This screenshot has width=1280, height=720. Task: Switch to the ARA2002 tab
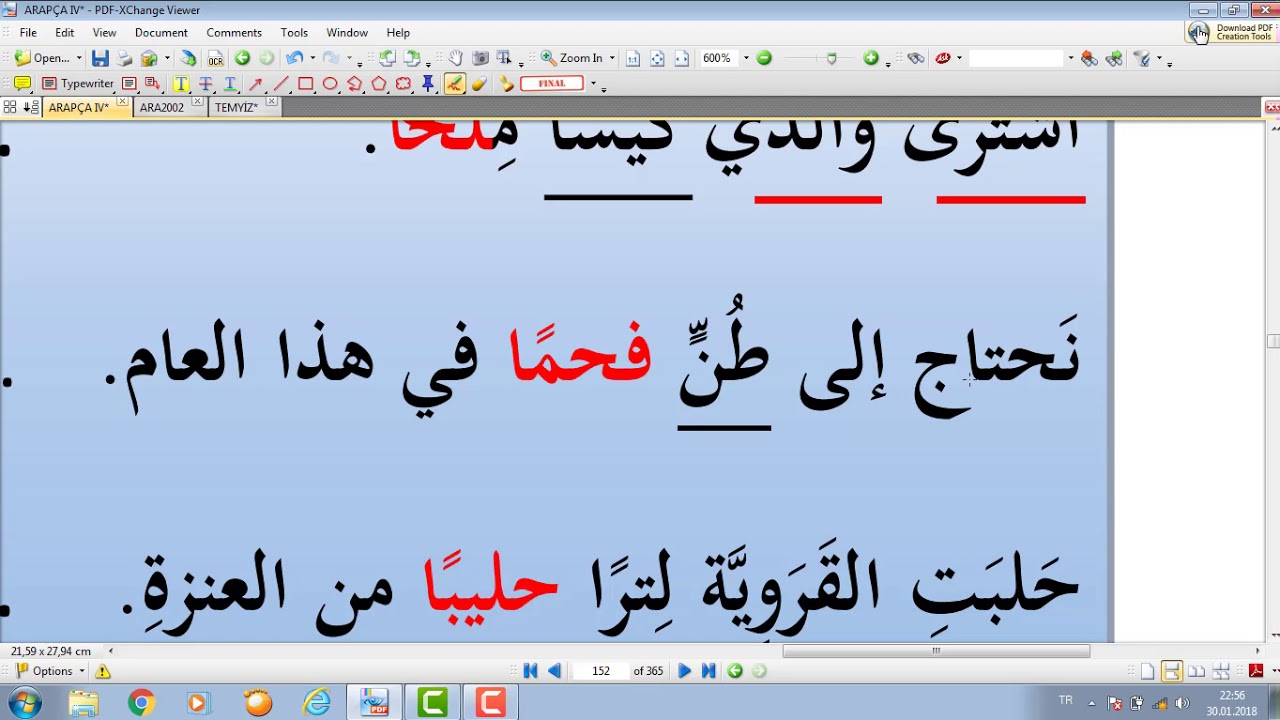[162, 107]
